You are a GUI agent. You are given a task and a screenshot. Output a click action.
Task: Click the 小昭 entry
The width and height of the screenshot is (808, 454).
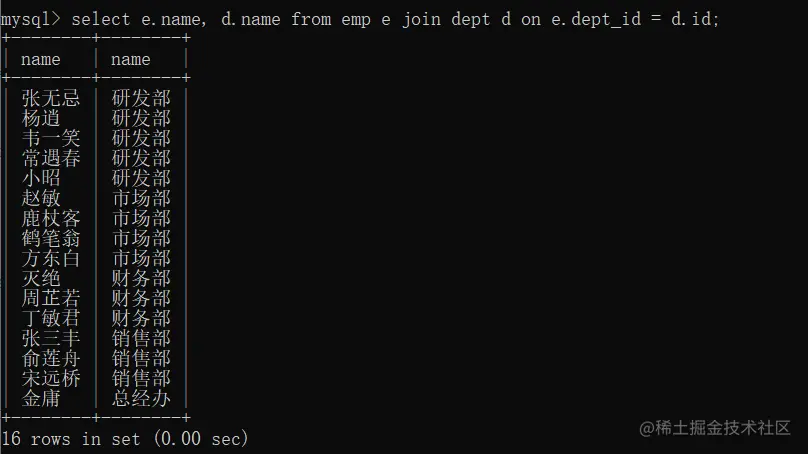(41, 178)
